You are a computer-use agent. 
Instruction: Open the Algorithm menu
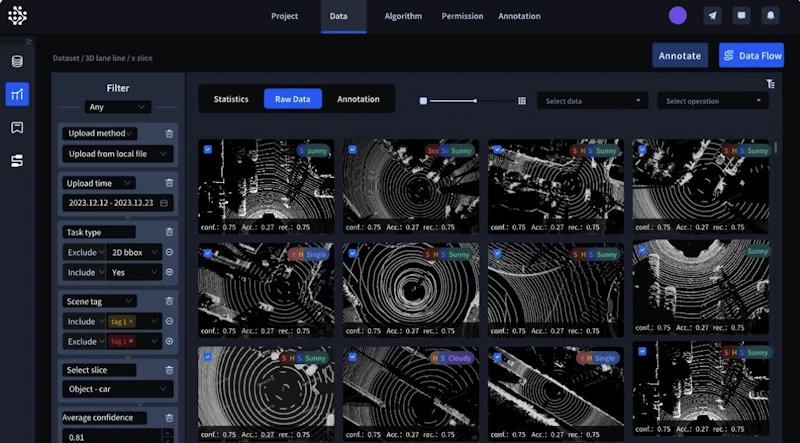pos(403,16)
